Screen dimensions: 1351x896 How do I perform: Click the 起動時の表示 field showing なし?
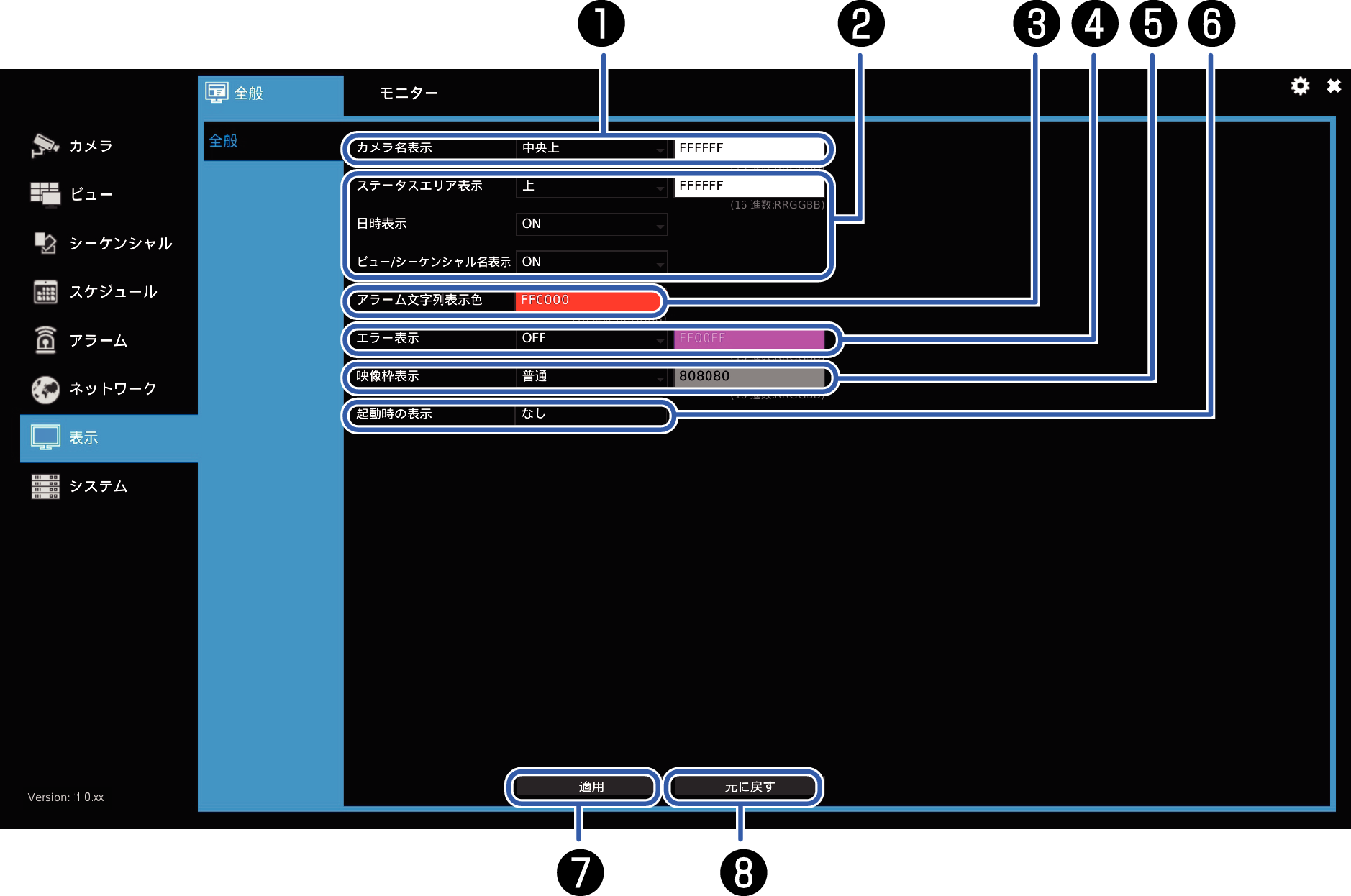592,414
